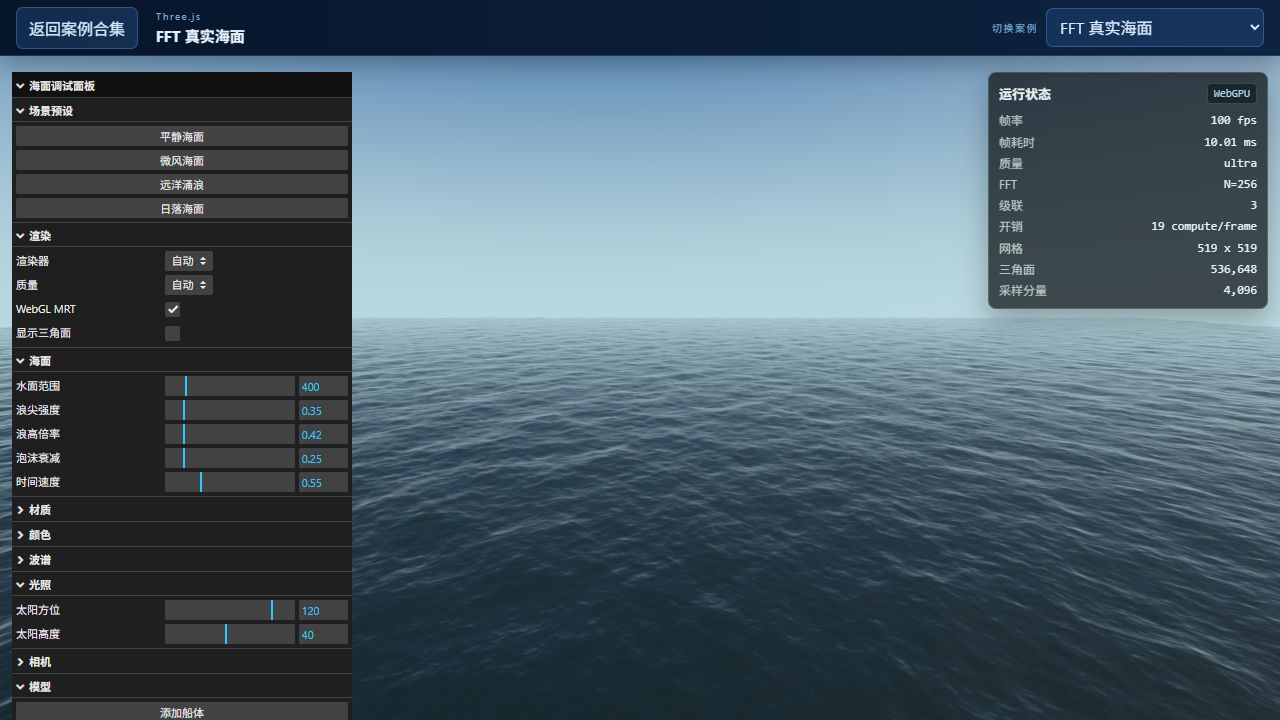The width and height of the screenshot is (1280, 720).
Task: Click the 添加船体 button
Action: pyautogui.click(x=182, y=712)
